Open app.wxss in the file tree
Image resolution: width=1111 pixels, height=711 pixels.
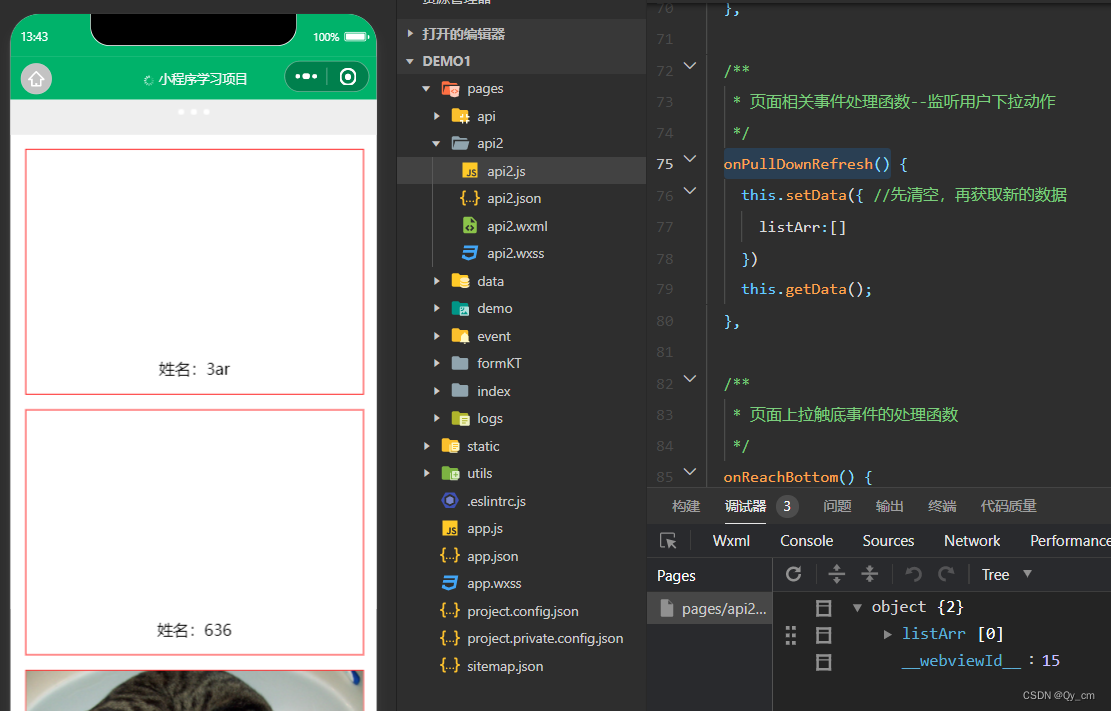click(521, 583)
